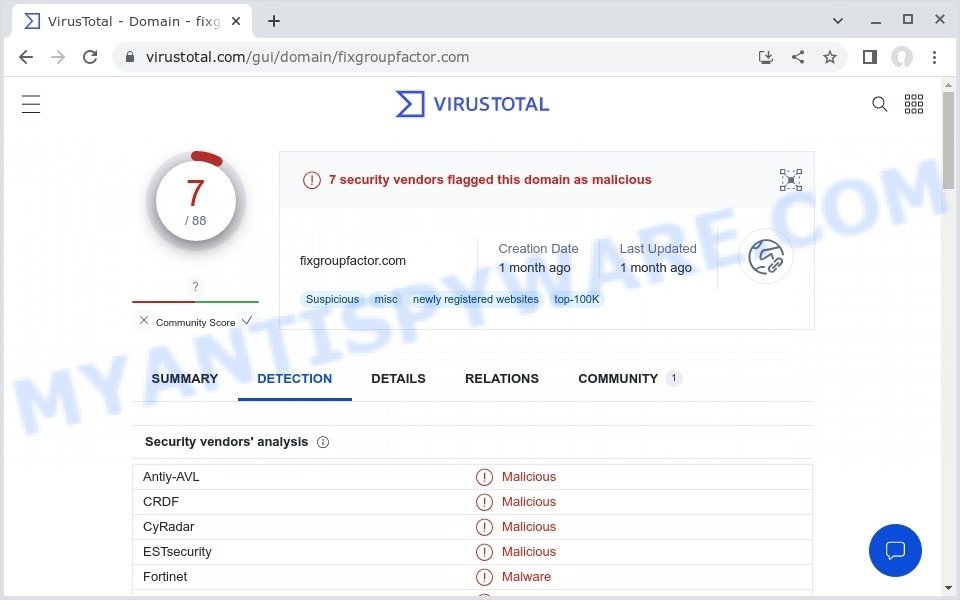Open the VirusTotal search icon
Image resolution: width=960 pixels, height=600 pixels.
[x=879, y=104]
